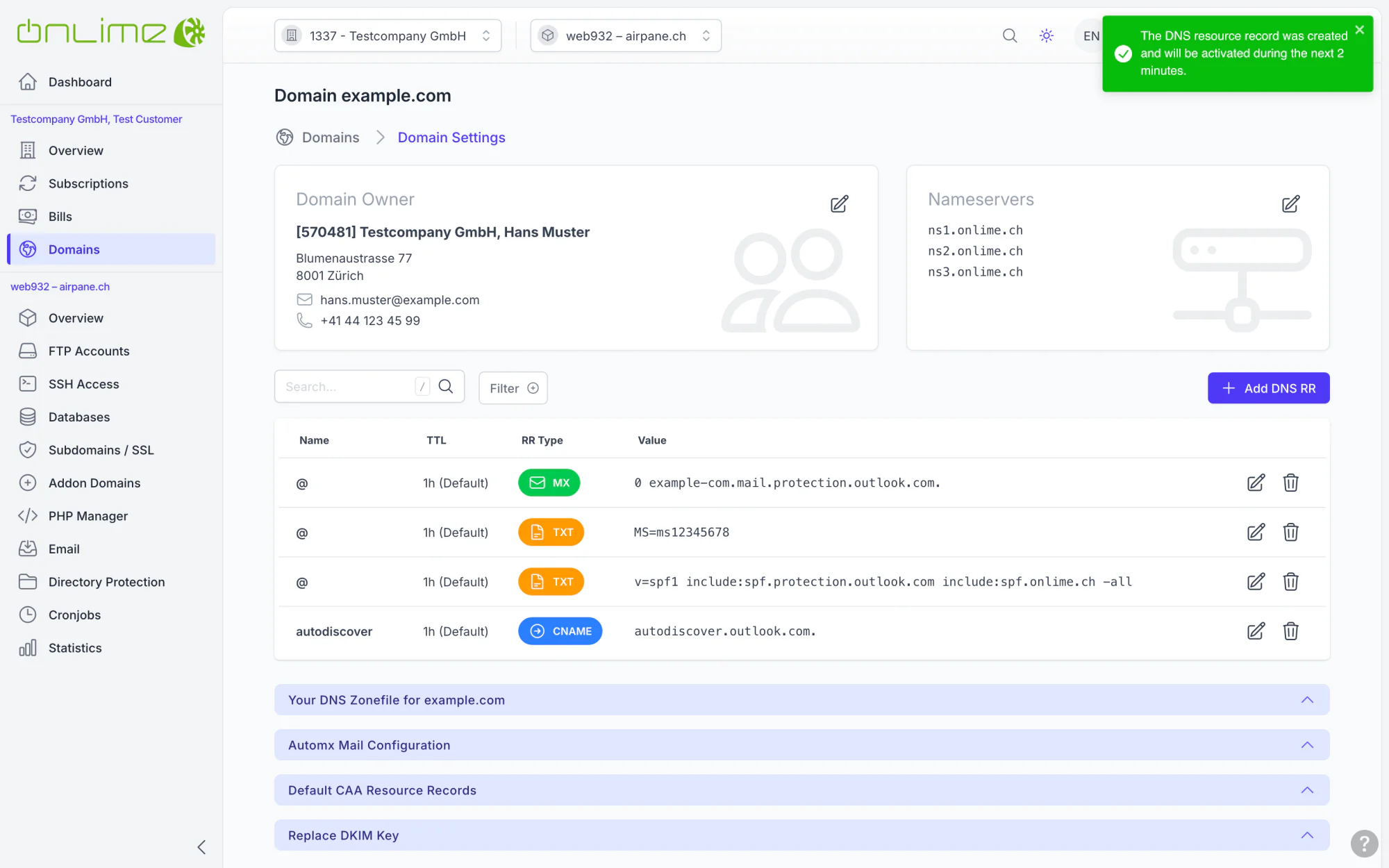Edit the v=spf1 TXT record

[1256, 581]
